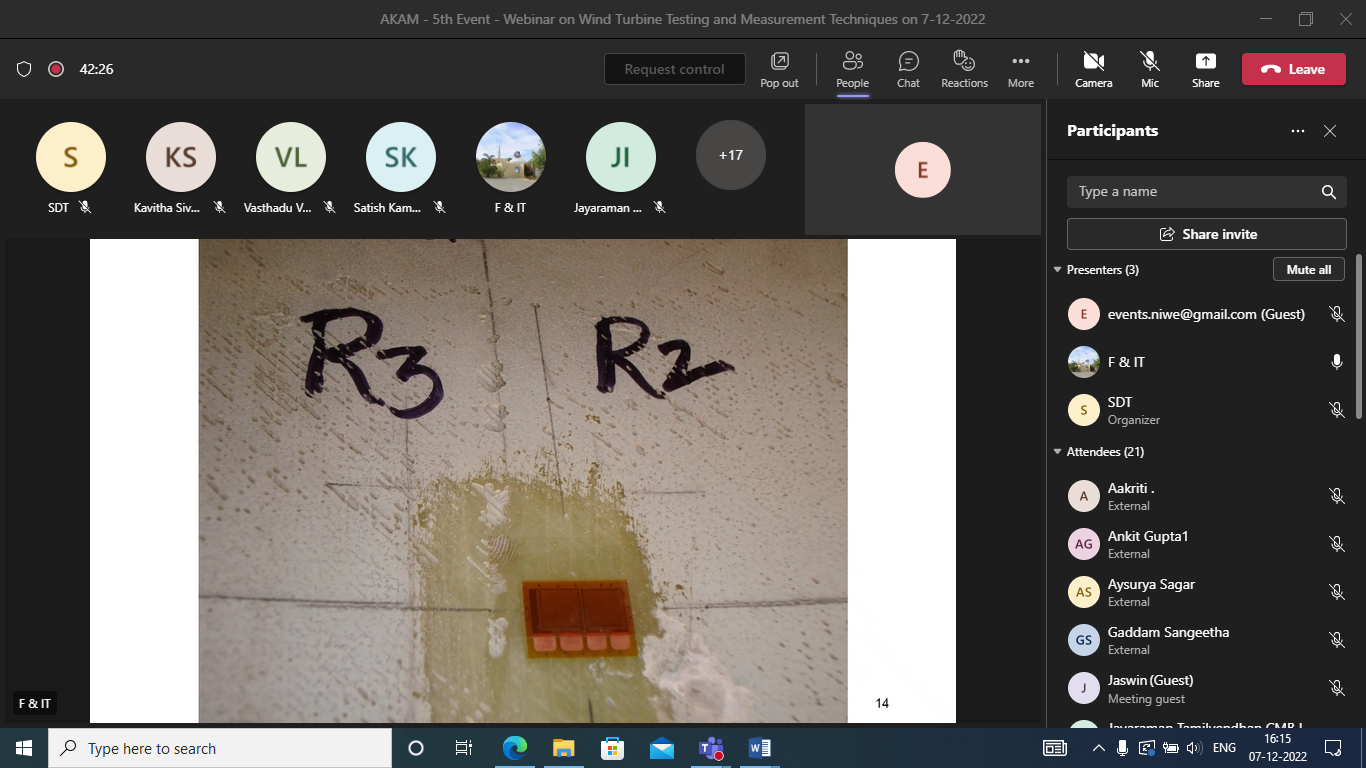Click the recording indicator icon
Viewport: 1366px width, 768px height.
pos(56,69)
